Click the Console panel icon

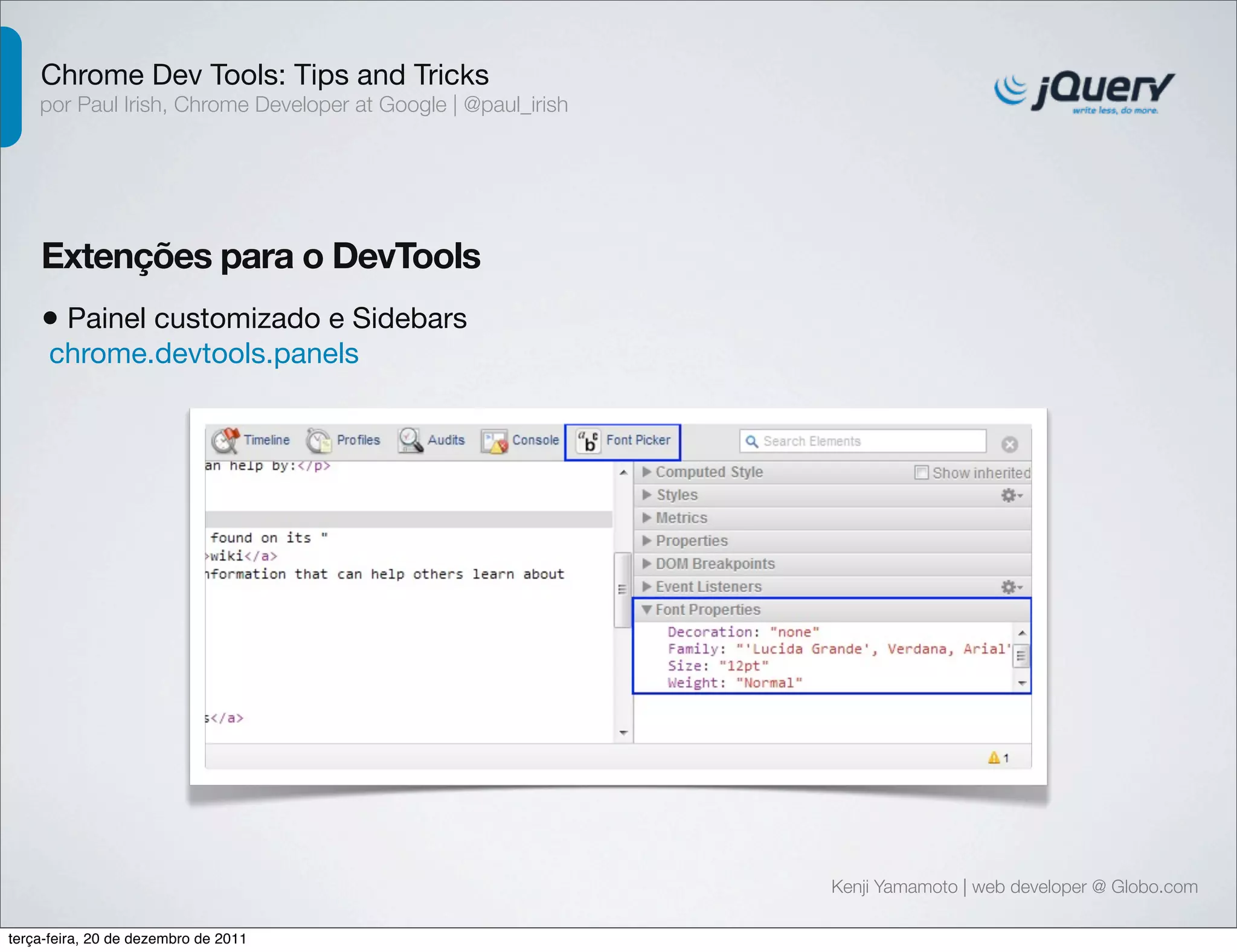pos(494,441)
